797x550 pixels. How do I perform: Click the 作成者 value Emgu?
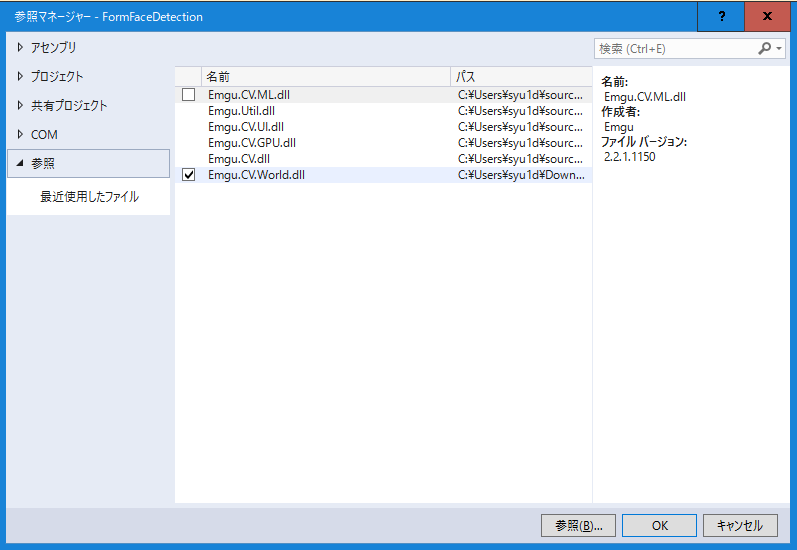[619, 127]
